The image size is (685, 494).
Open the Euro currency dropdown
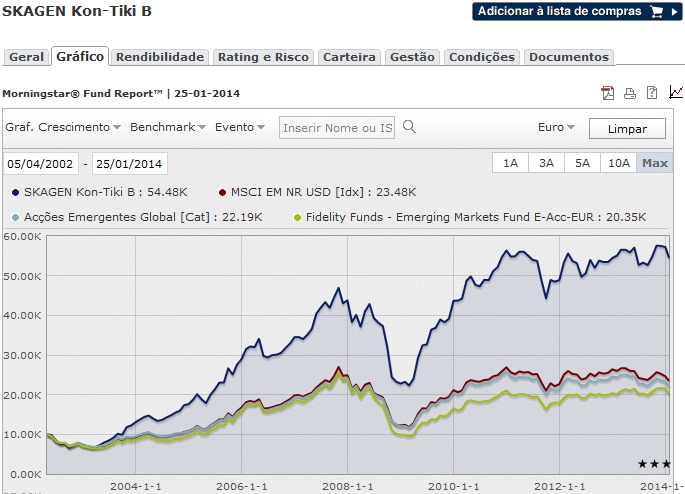(x=556, y=127)
